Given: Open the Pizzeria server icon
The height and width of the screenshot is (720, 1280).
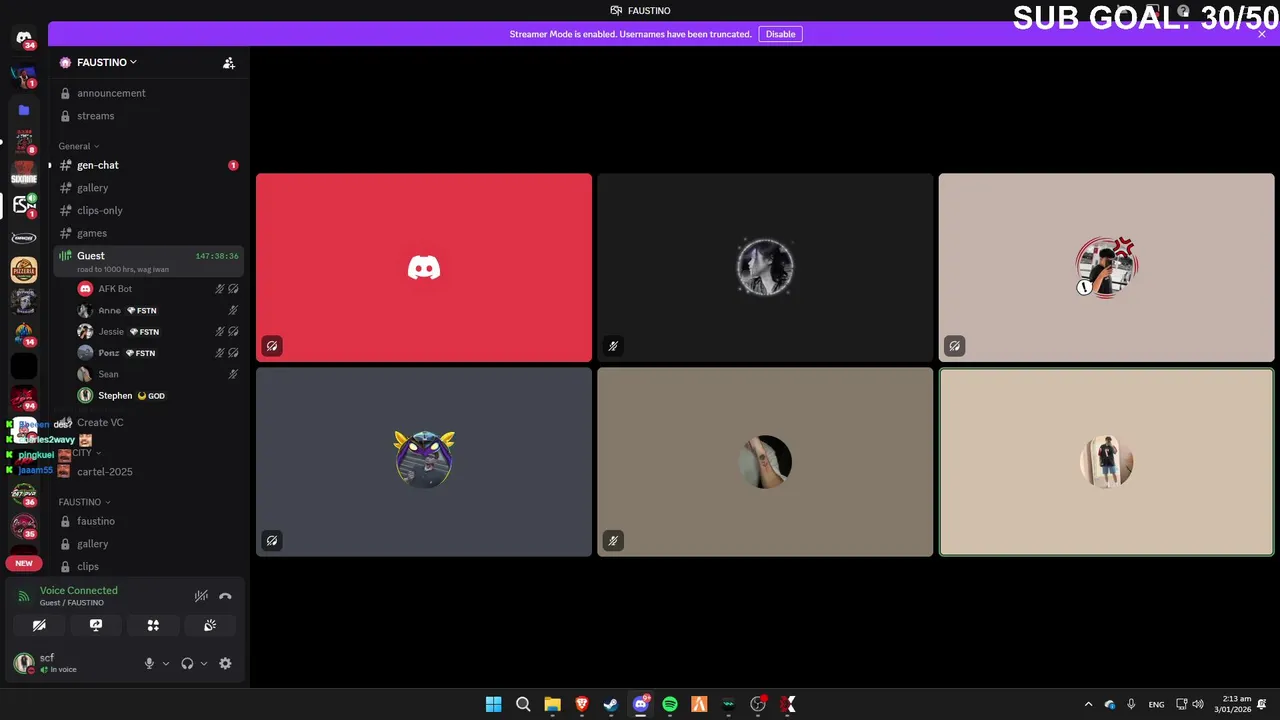Looking at the screenshot, I should (x=24, y=270).
